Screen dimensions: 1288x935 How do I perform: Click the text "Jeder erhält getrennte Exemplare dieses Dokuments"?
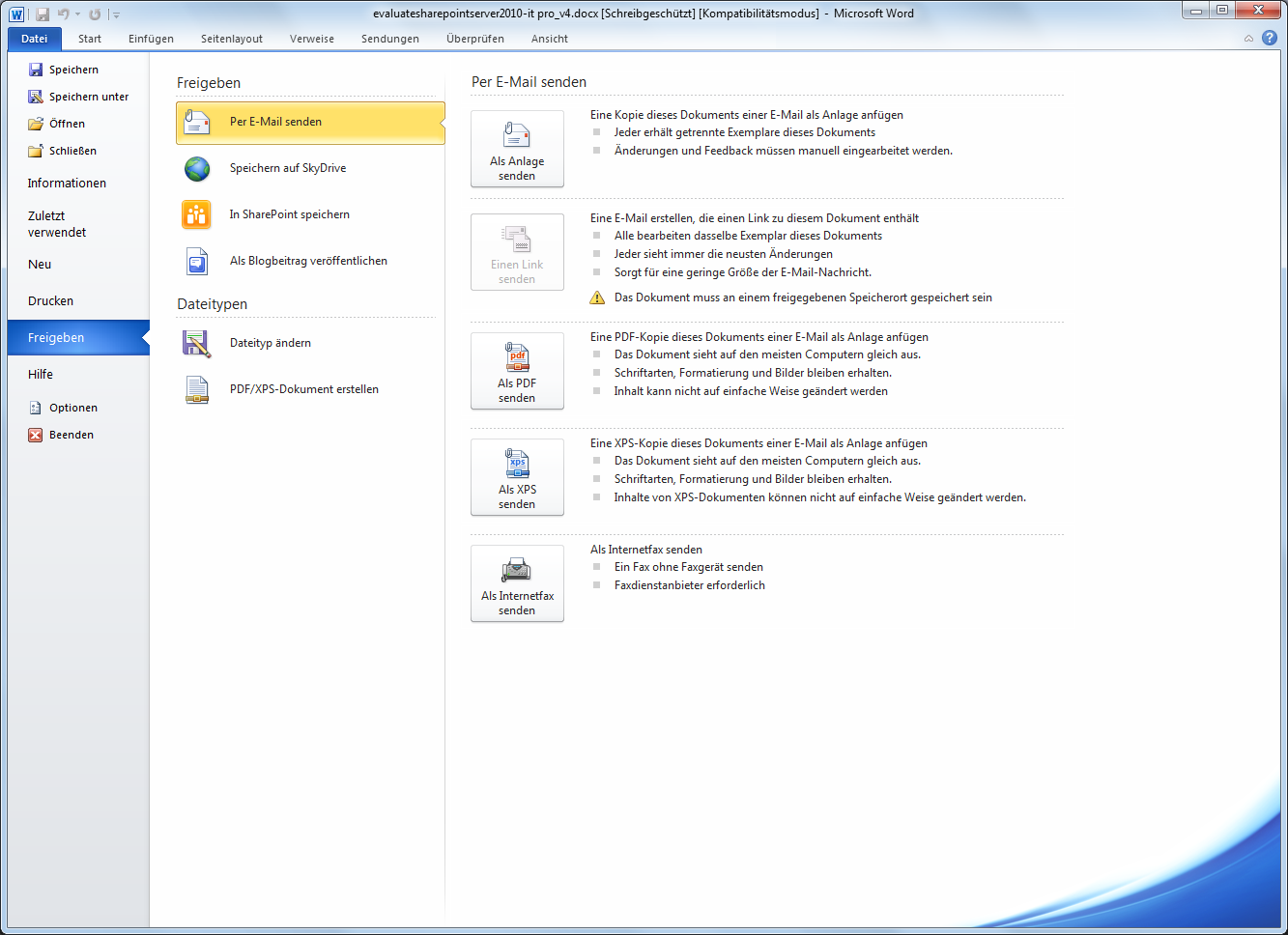[x=745, y=132]
